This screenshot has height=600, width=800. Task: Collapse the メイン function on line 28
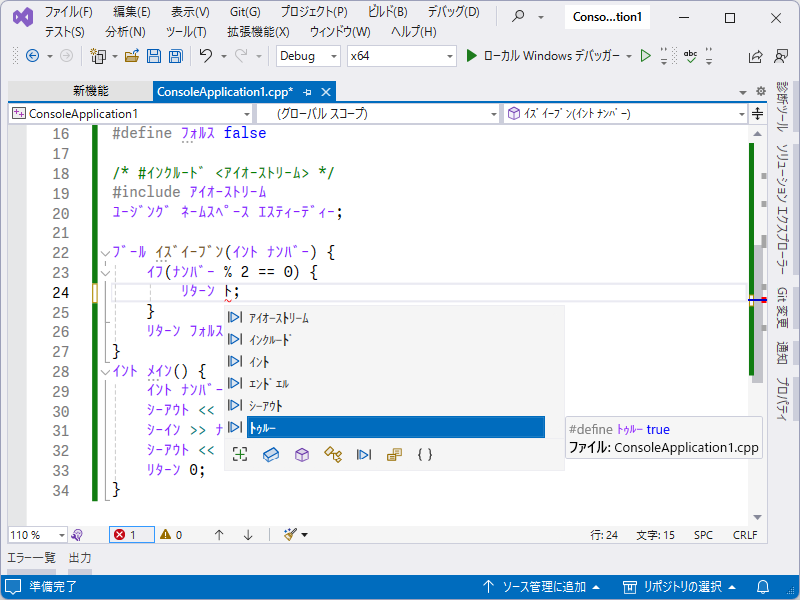105,370
